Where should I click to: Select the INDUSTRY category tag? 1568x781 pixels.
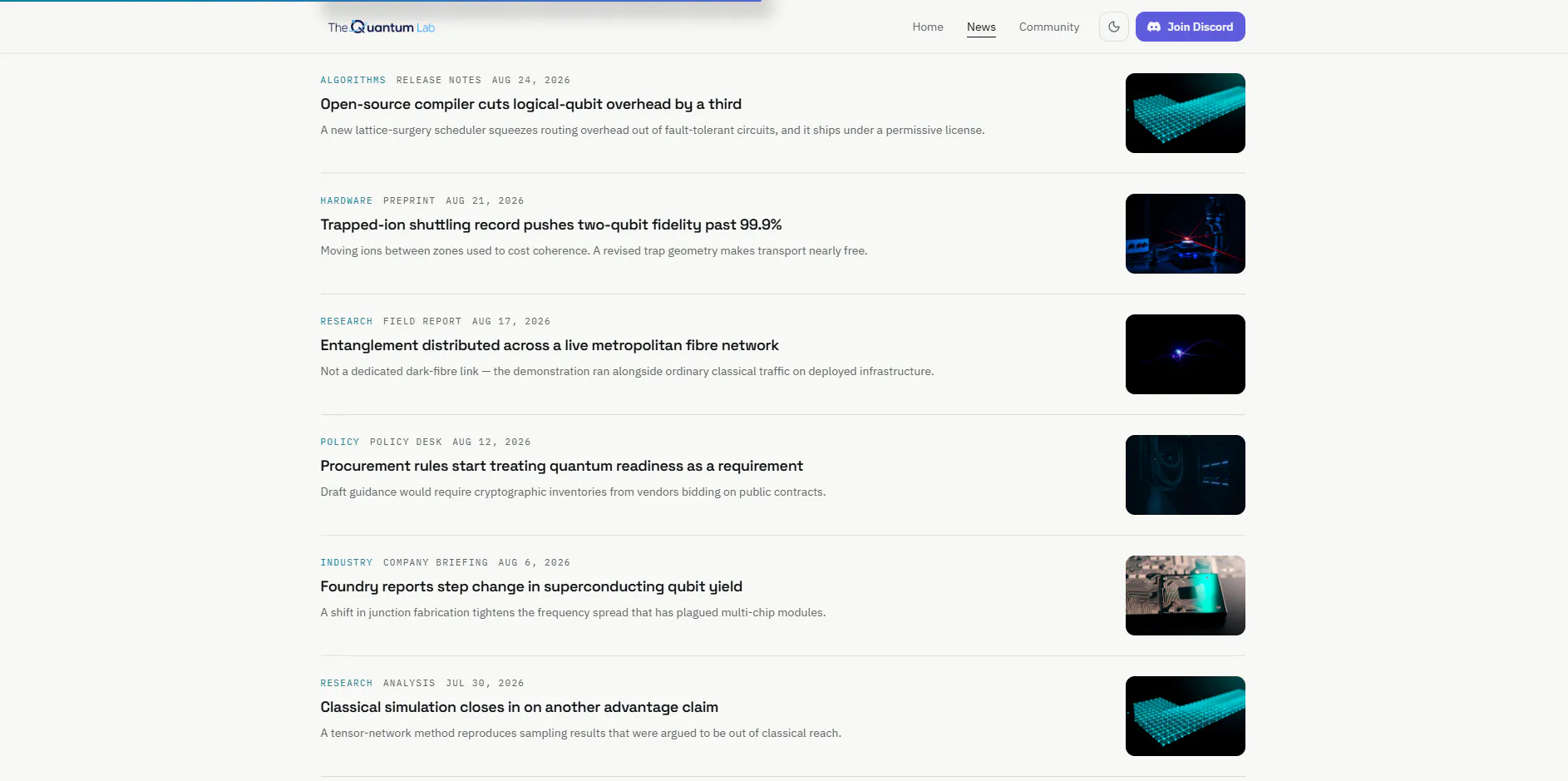(347, 563)
